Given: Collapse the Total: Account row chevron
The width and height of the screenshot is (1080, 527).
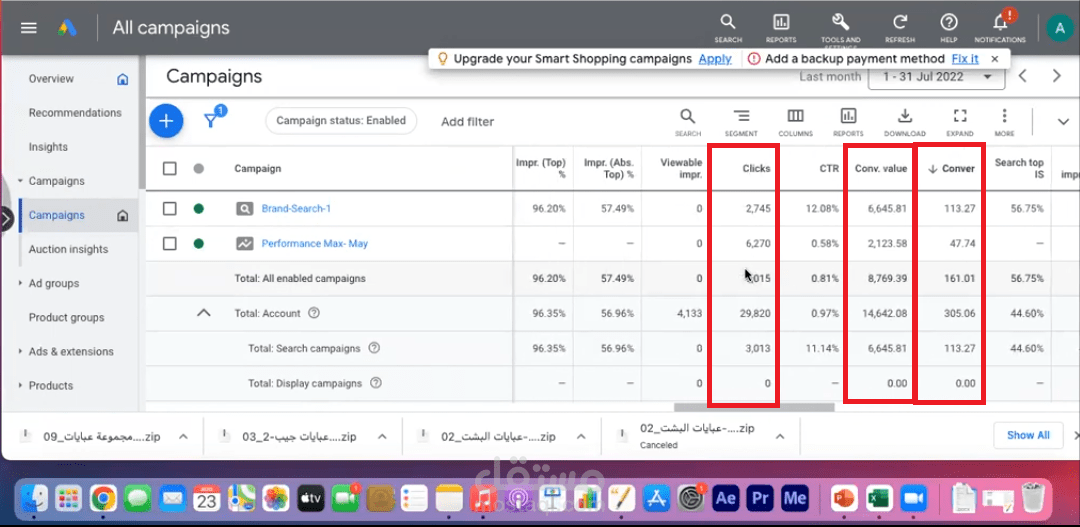Looking at the screenshot, I should tap(203, 313).
